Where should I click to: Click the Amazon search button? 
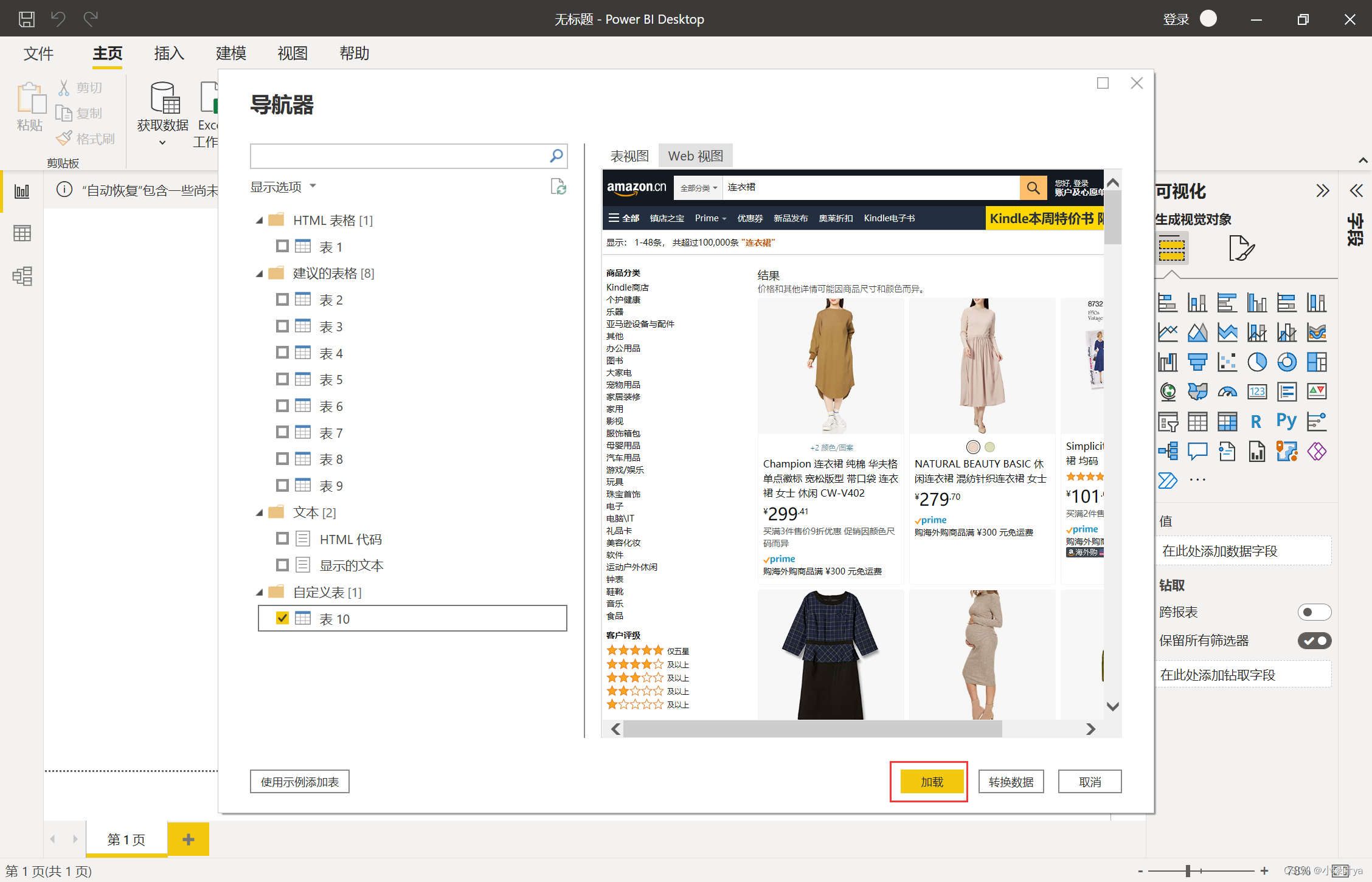click(x=1033, y=188)
